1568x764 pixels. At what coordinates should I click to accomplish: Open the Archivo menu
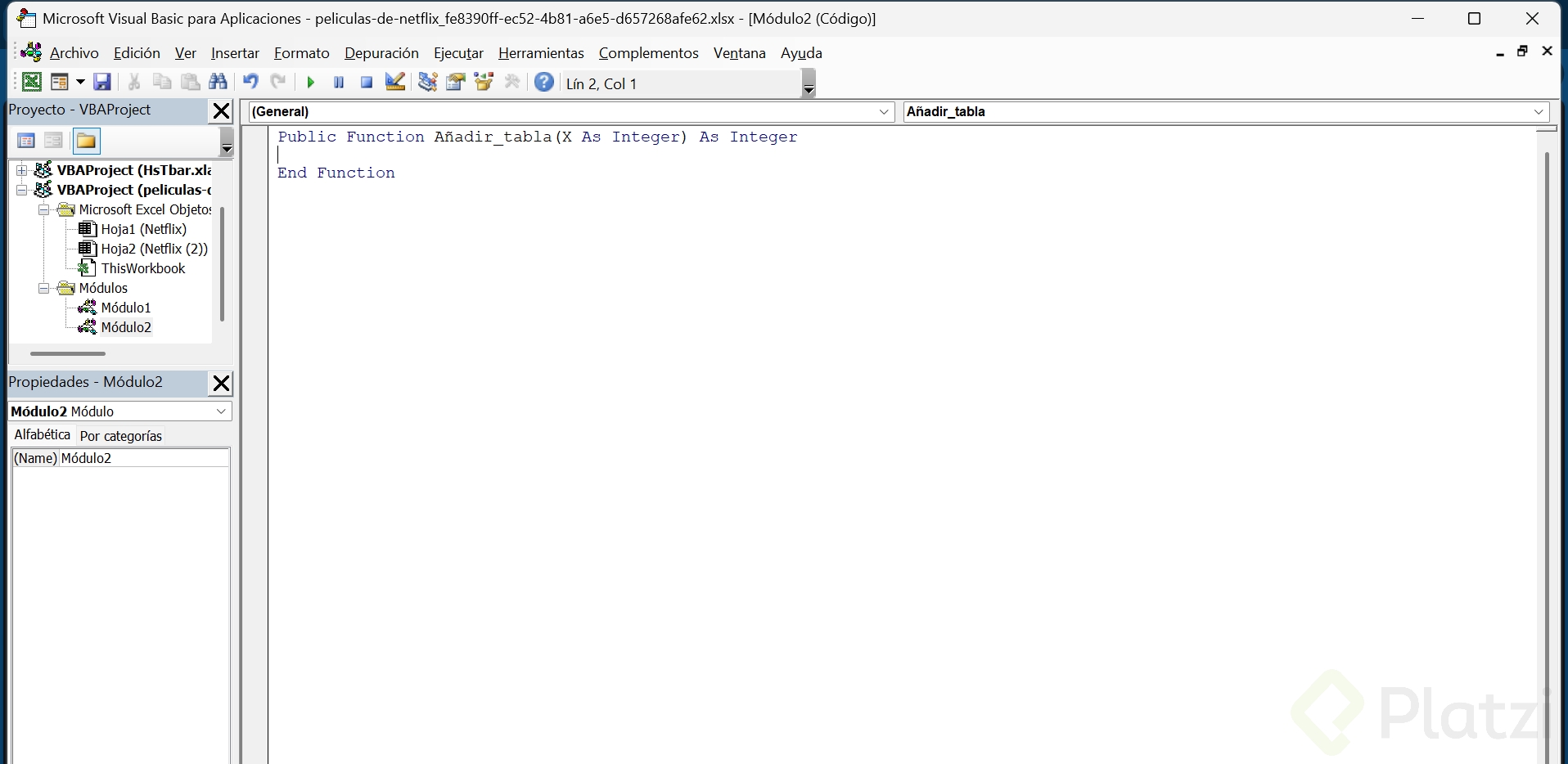coord(74,53)
